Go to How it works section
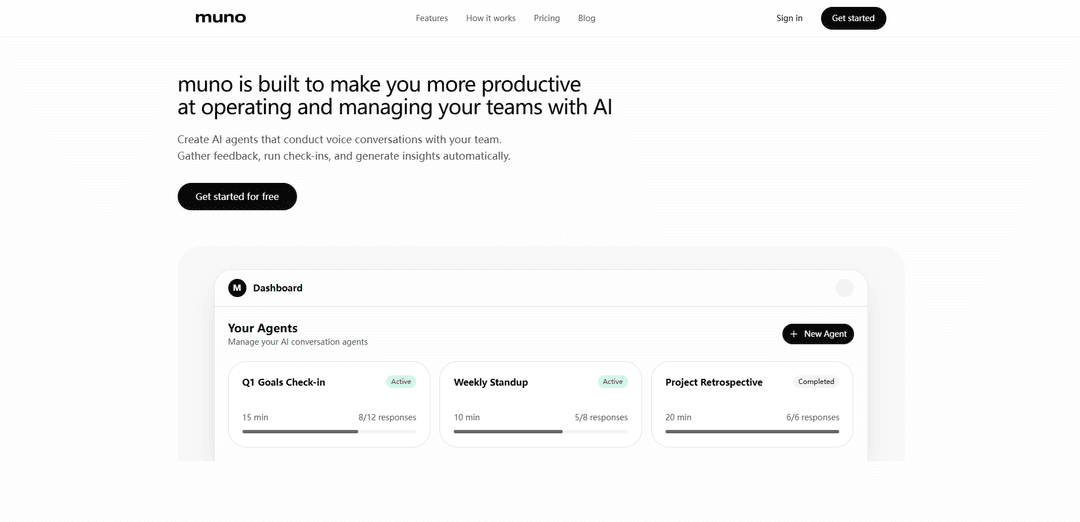This screenshot has height=522, width=1080. pyautogui.click(x=491, y=18)
